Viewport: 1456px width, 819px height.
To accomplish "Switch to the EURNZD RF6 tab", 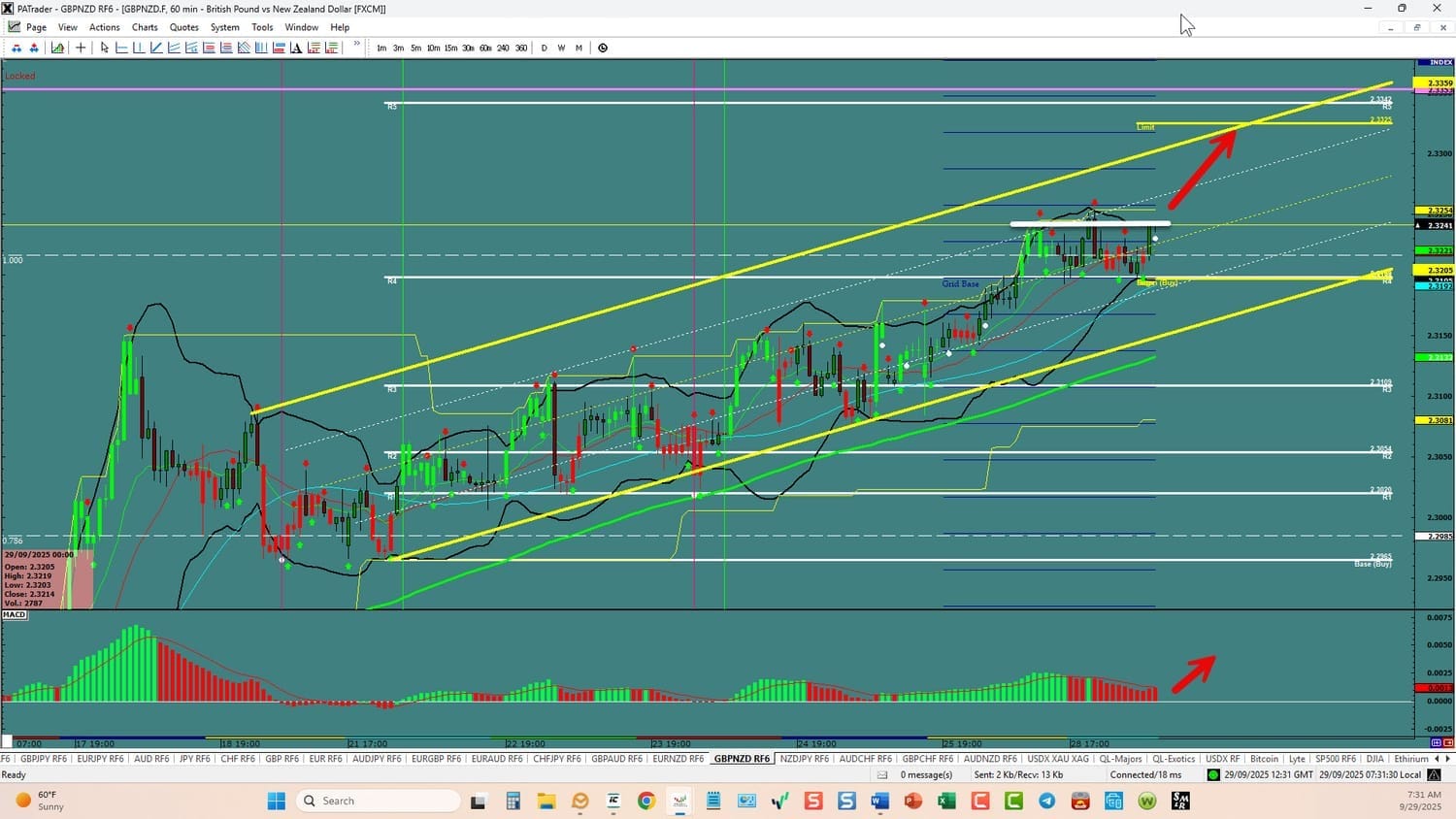I will coord(678,759).
